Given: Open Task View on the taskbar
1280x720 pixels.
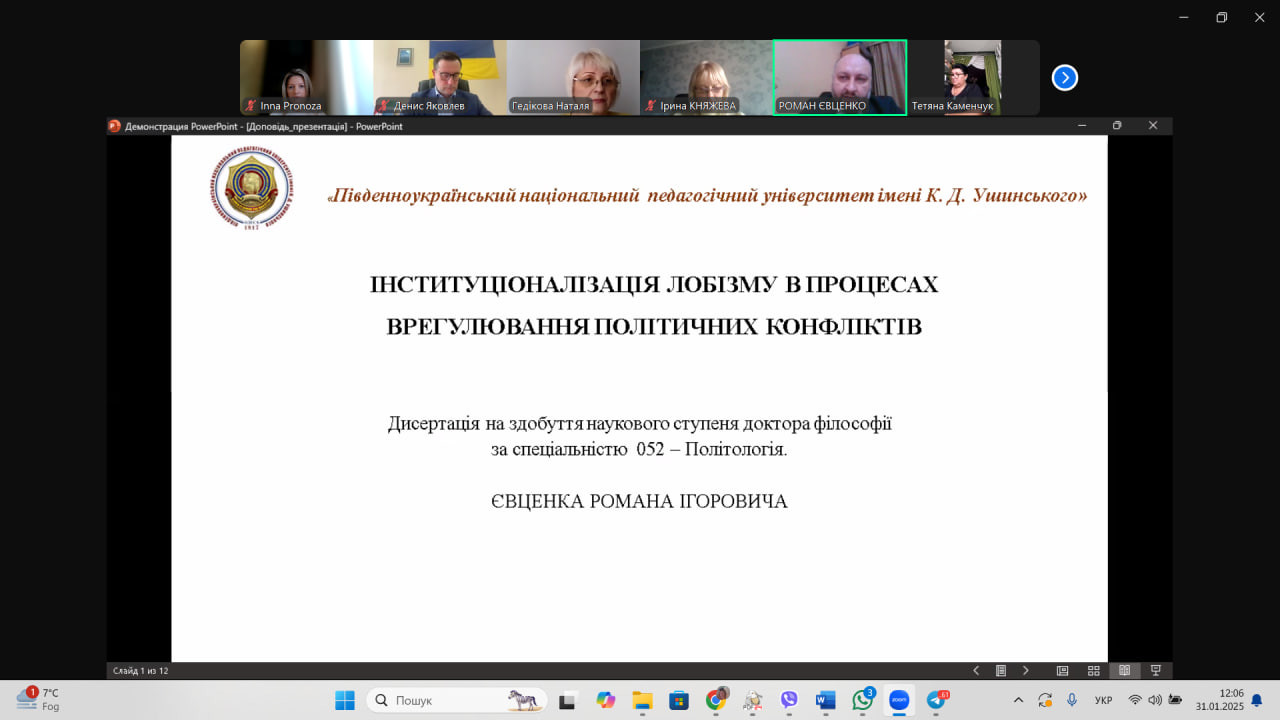Looking at the screenshot, I should pos(568,700).
